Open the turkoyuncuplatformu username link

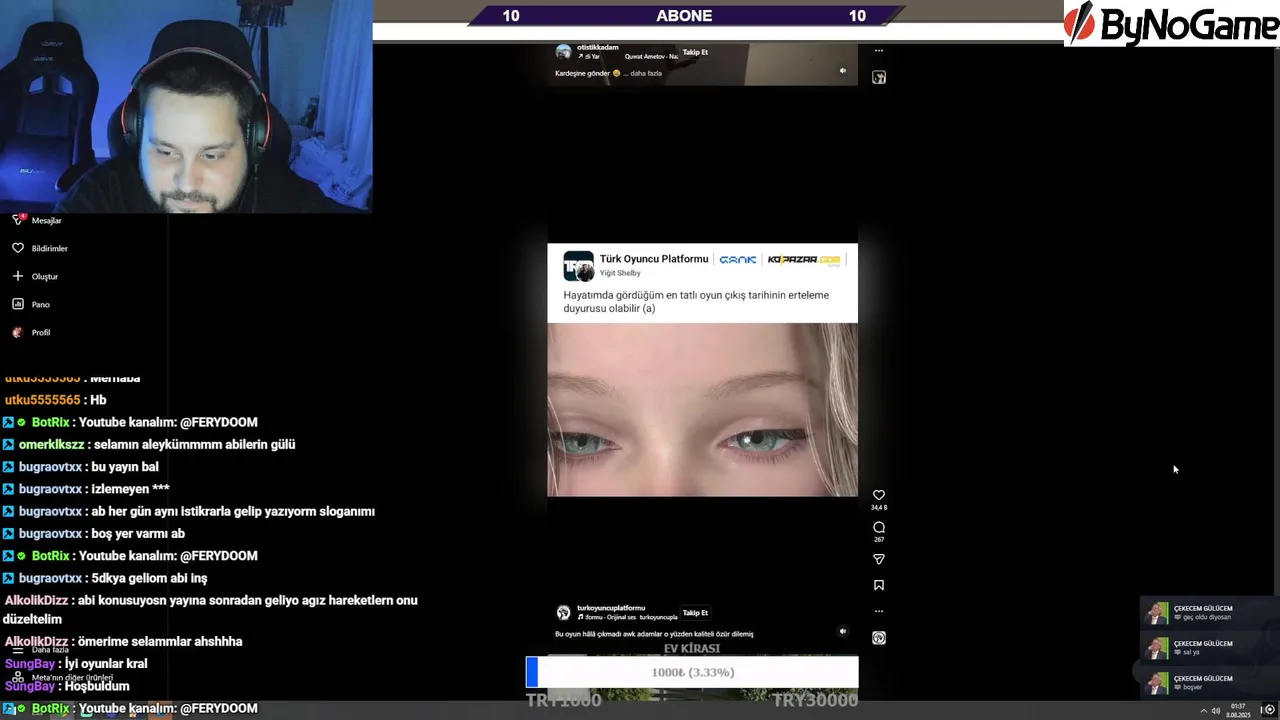[611, 608]
